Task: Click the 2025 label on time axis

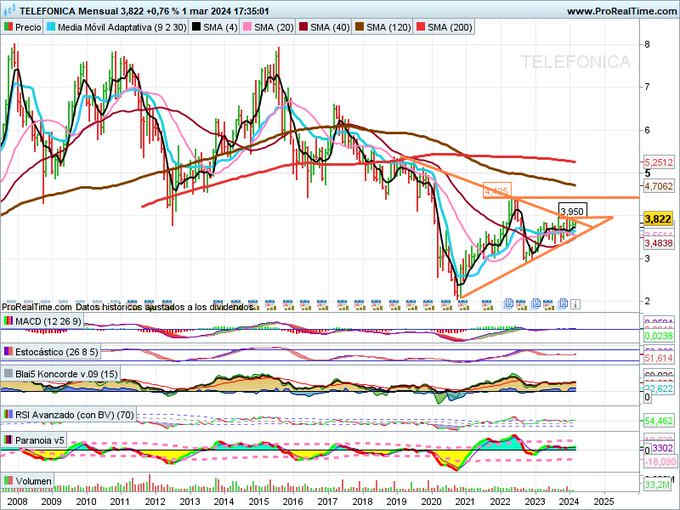Action: point(603,501)
